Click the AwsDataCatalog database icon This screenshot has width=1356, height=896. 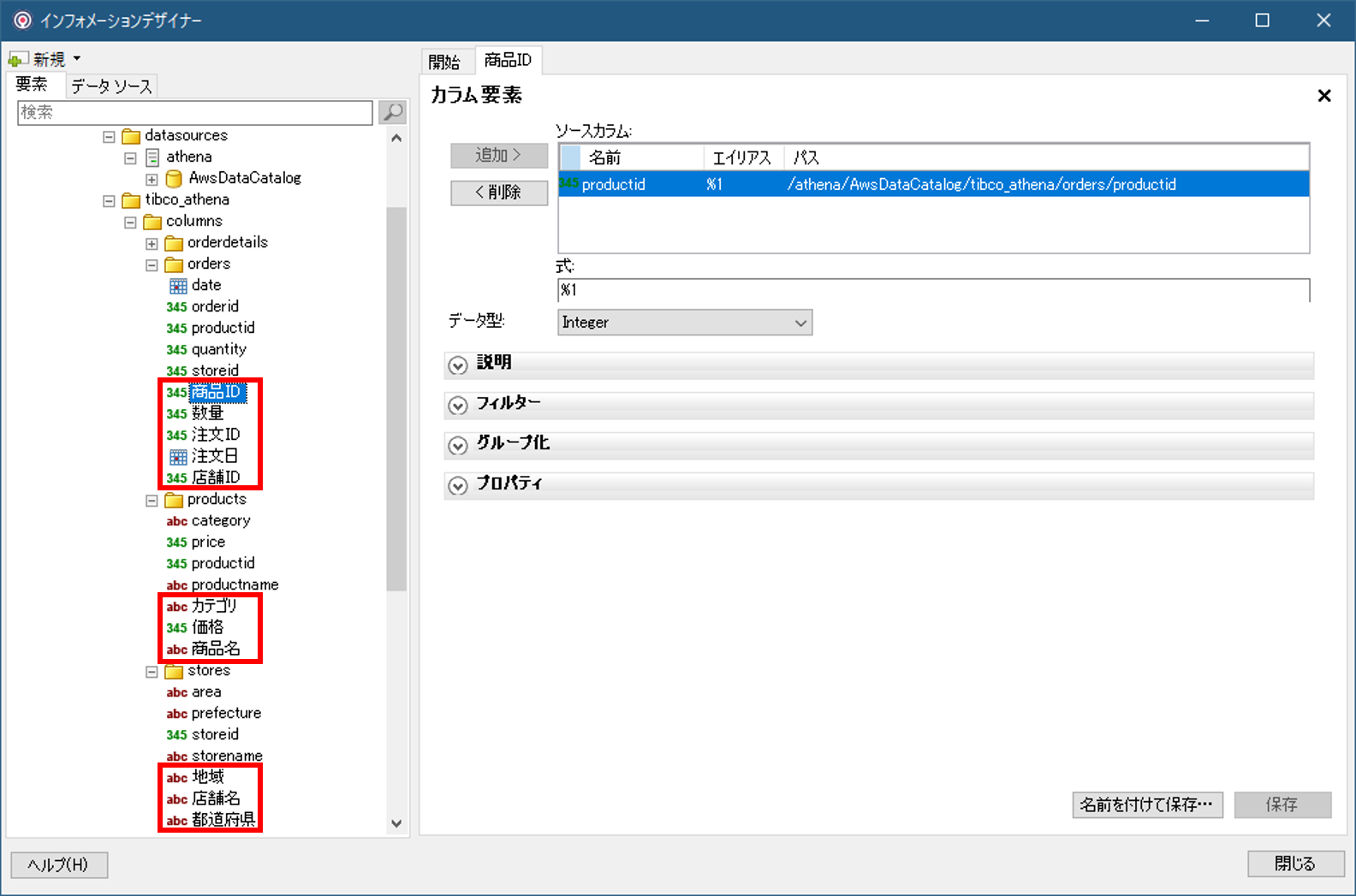174,179
